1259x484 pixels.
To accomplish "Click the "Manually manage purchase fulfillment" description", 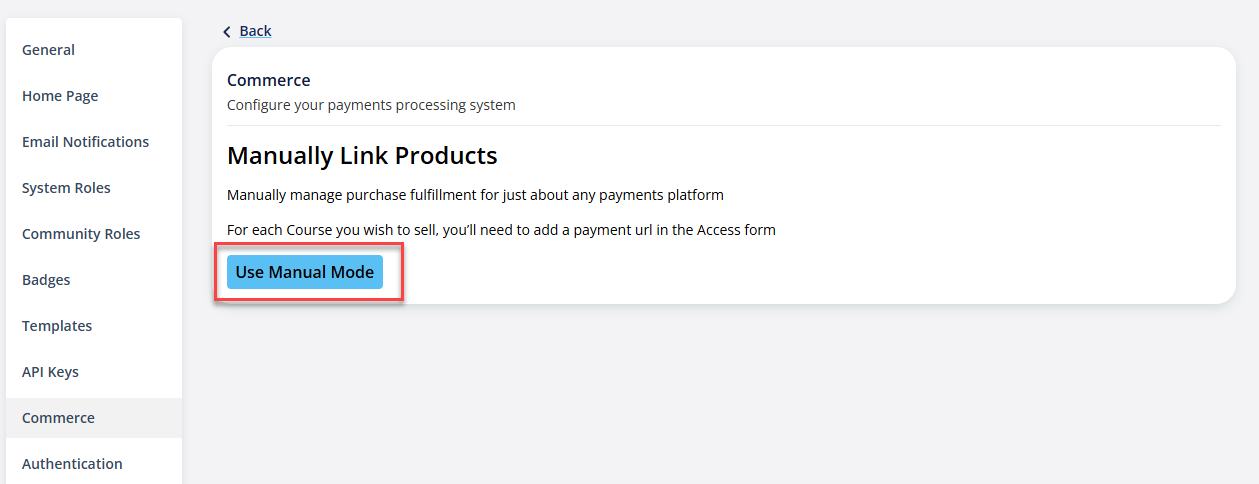I will tap(475, 194).
